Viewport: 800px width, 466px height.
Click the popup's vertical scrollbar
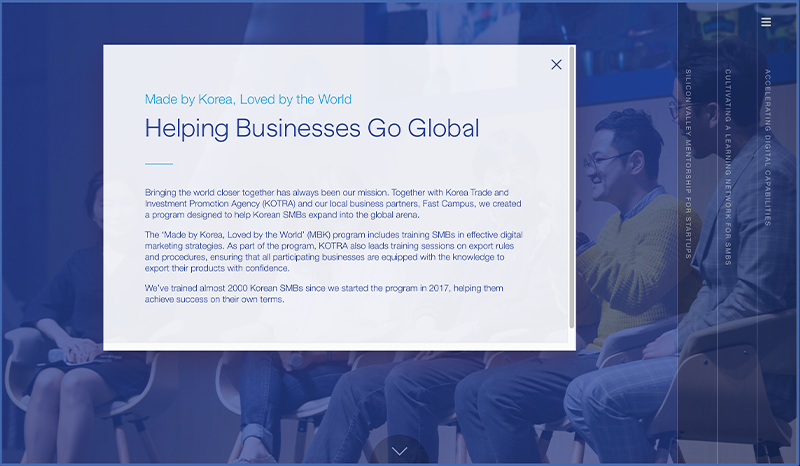coord(571,188)
